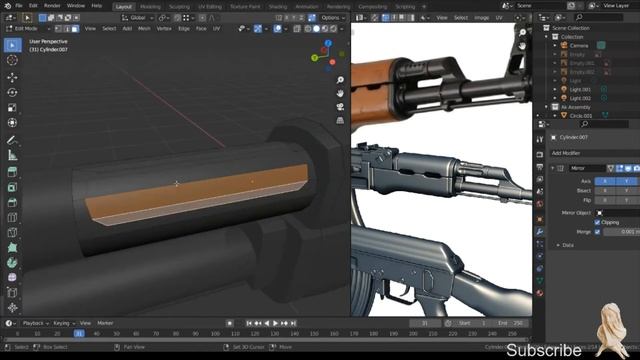This screenshot has width=640, height=360.
Task: Open the Render menu
Action: click(52, 6)
